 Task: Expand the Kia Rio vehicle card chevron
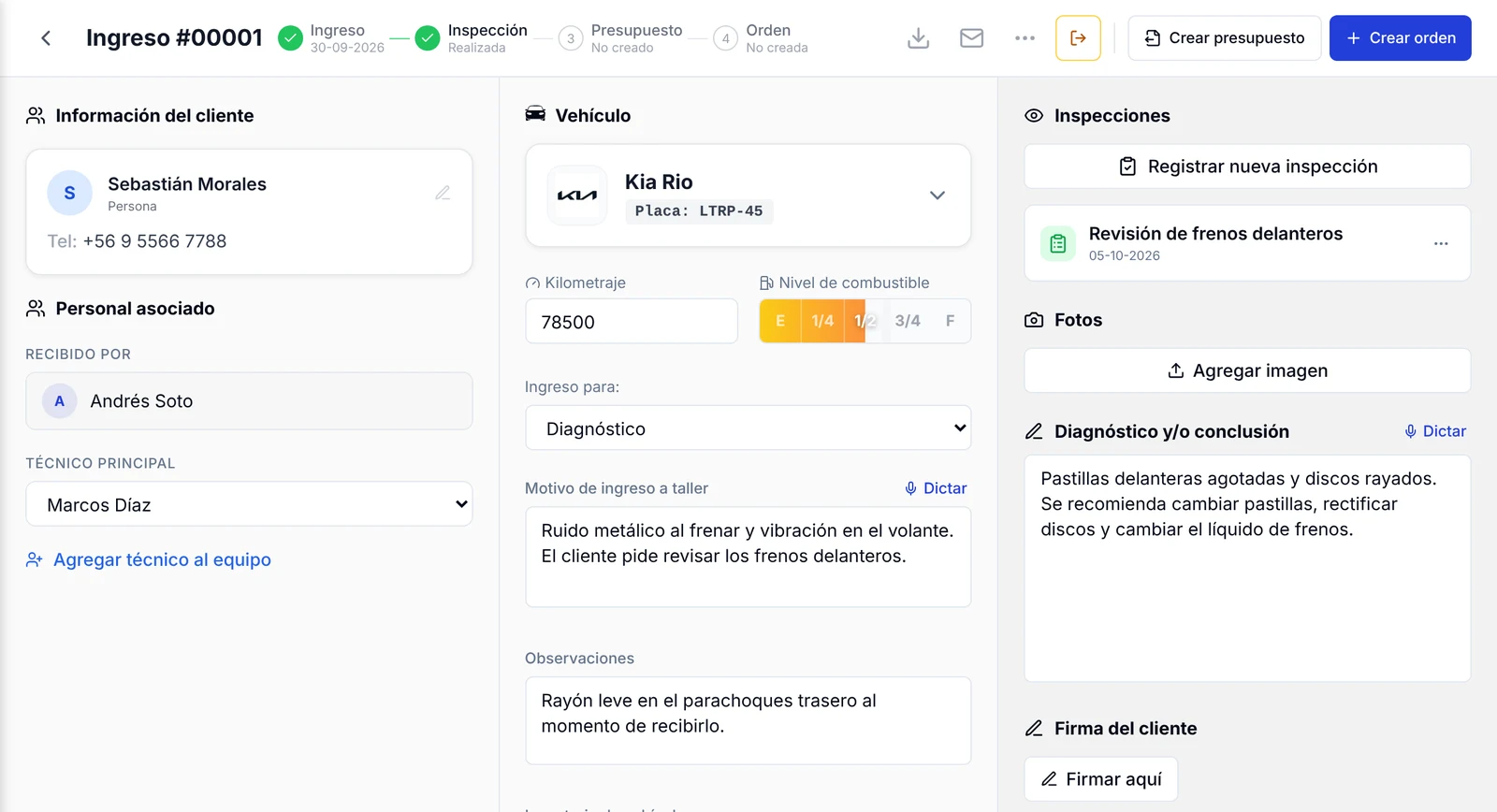click(937, 196)
